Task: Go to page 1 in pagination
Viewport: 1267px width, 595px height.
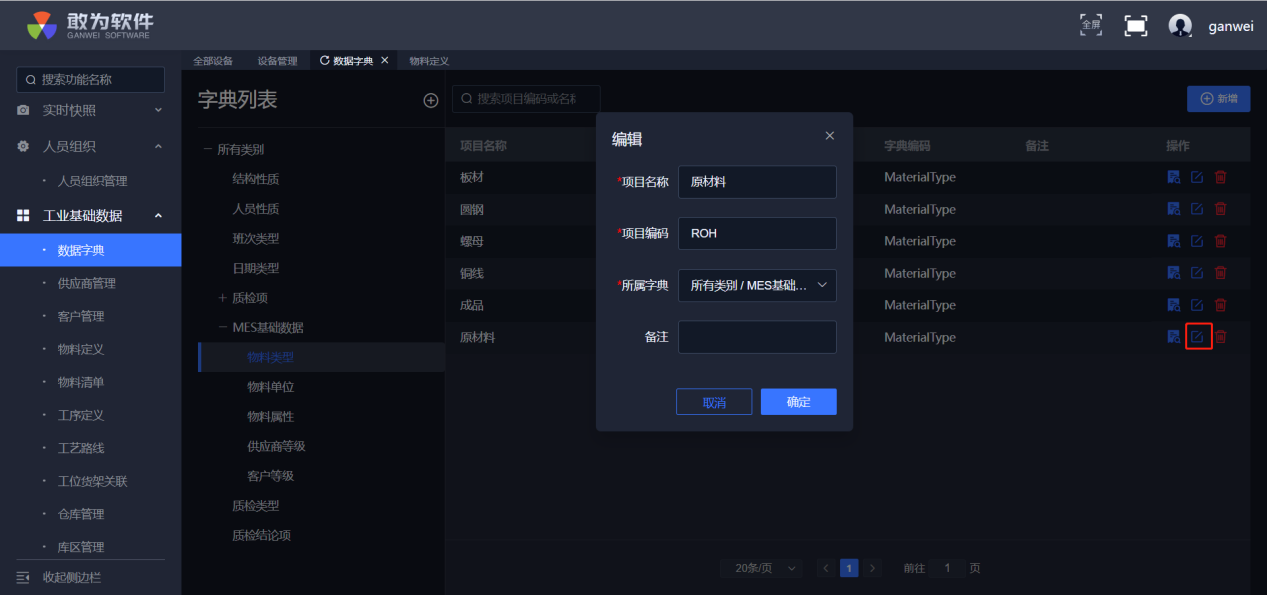Action: pos(849,568)
